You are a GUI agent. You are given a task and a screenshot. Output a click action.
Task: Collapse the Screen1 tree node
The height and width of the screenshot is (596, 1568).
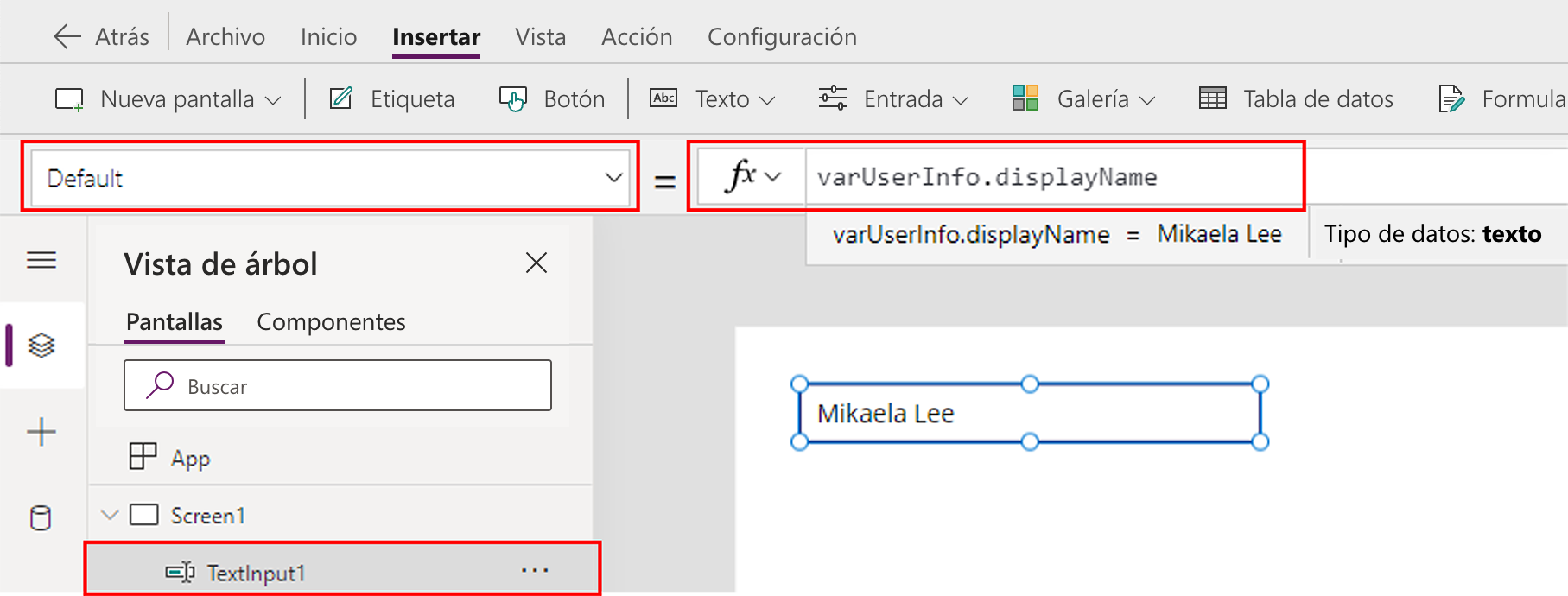110,515
